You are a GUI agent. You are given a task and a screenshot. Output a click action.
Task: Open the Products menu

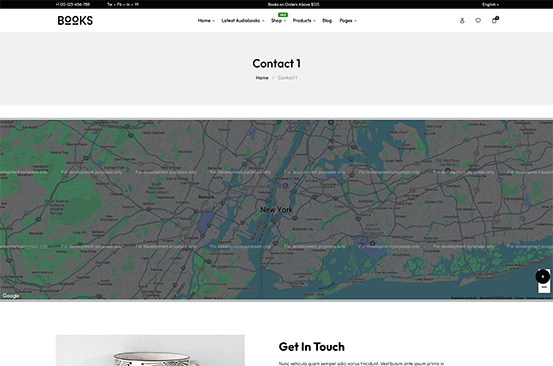click(x=304, y=21)
